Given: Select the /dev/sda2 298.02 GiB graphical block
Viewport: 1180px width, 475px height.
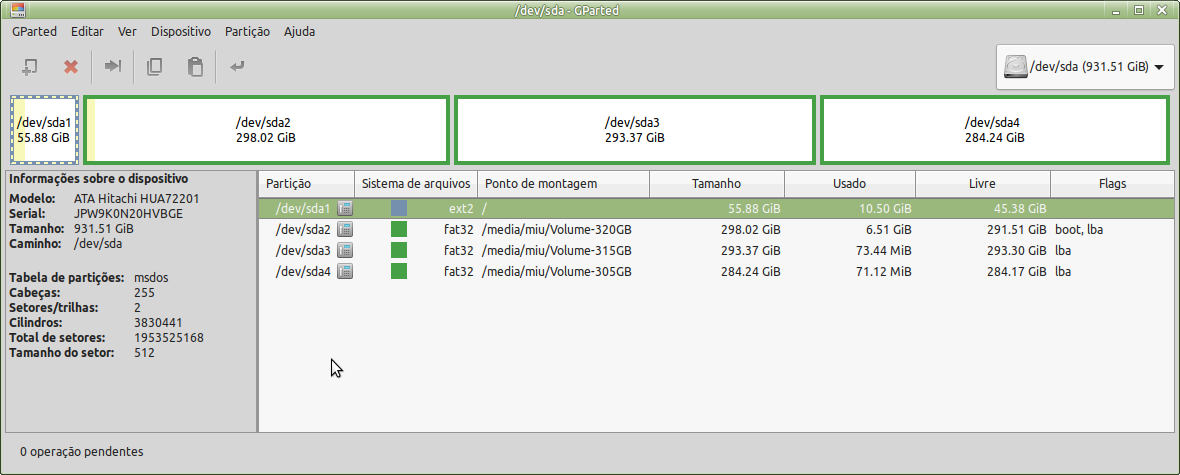Looking at the screenshot, I should (266, 129).
